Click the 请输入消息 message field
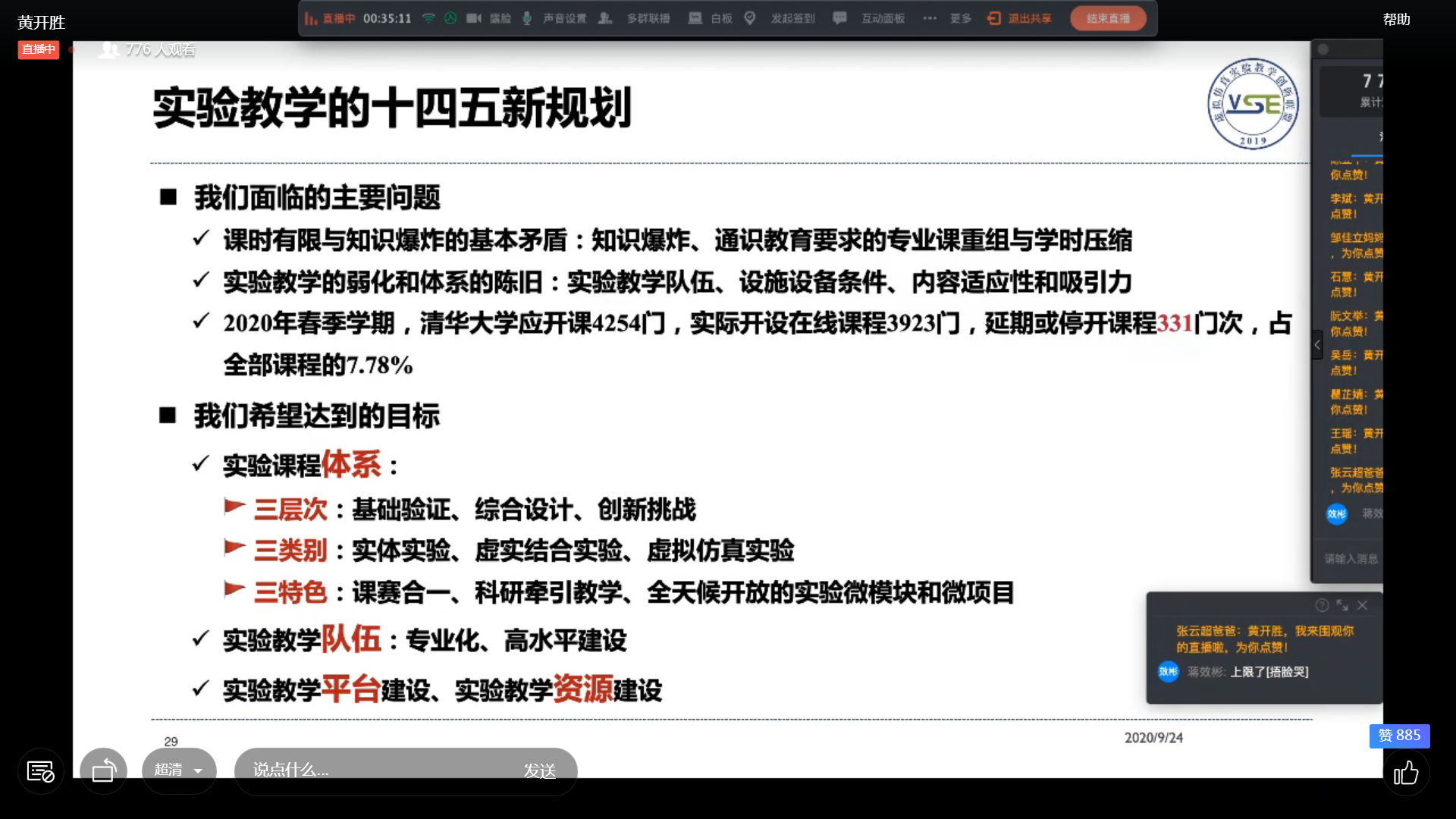Viewport: 1456px width, 819px height. pos(1351,559)
